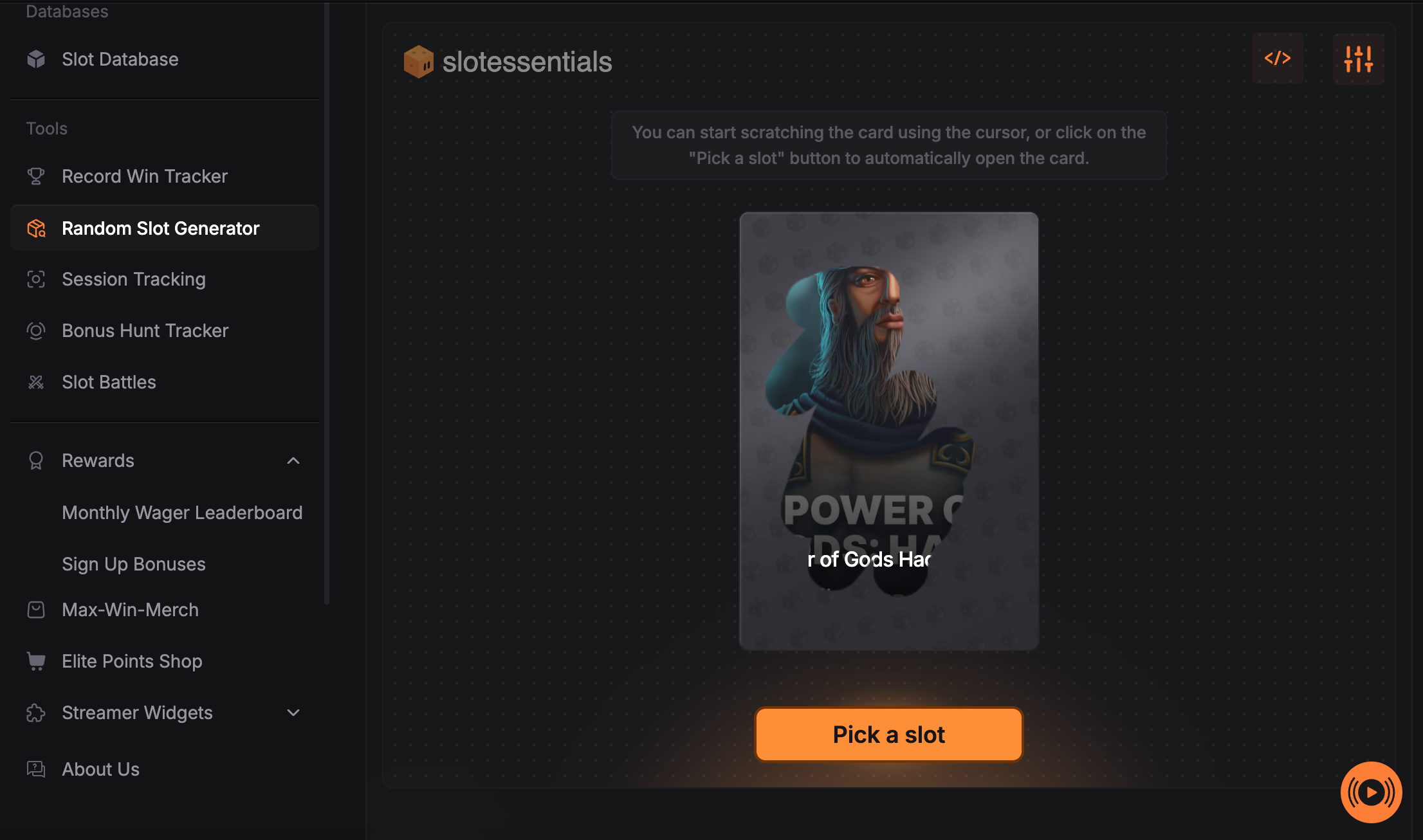The height and width of the screenshot is (840, 1423).
Task: Click the Elite Points Shop cart icon
Action: 36,661
